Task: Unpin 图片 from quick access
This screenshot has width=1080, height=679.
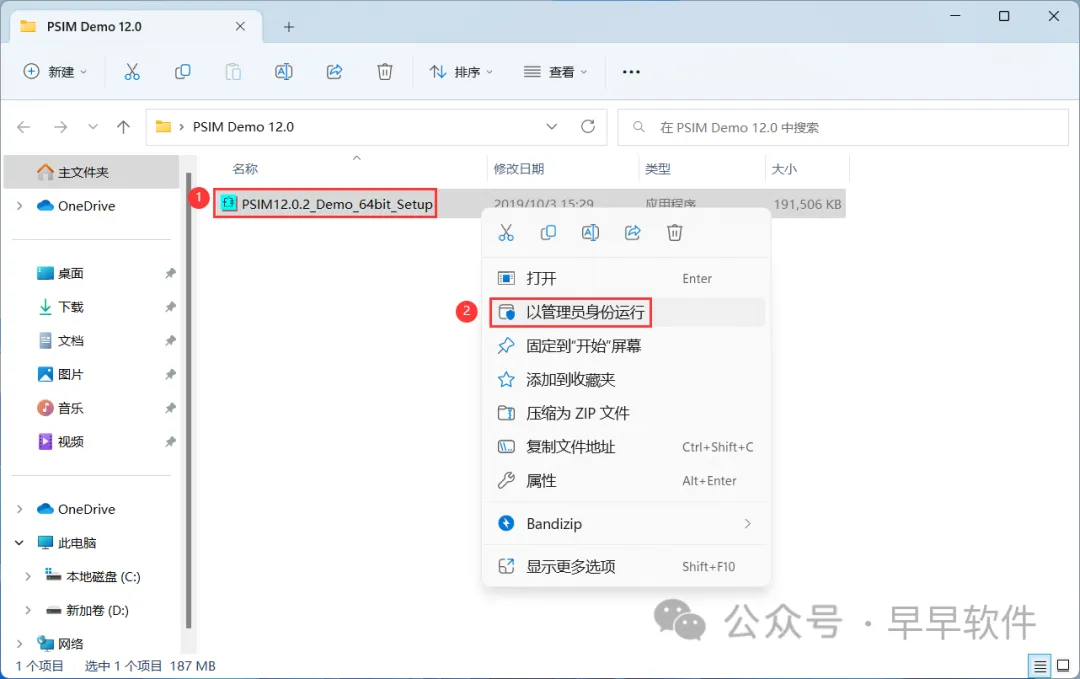Action: click(x=170, y=375)
